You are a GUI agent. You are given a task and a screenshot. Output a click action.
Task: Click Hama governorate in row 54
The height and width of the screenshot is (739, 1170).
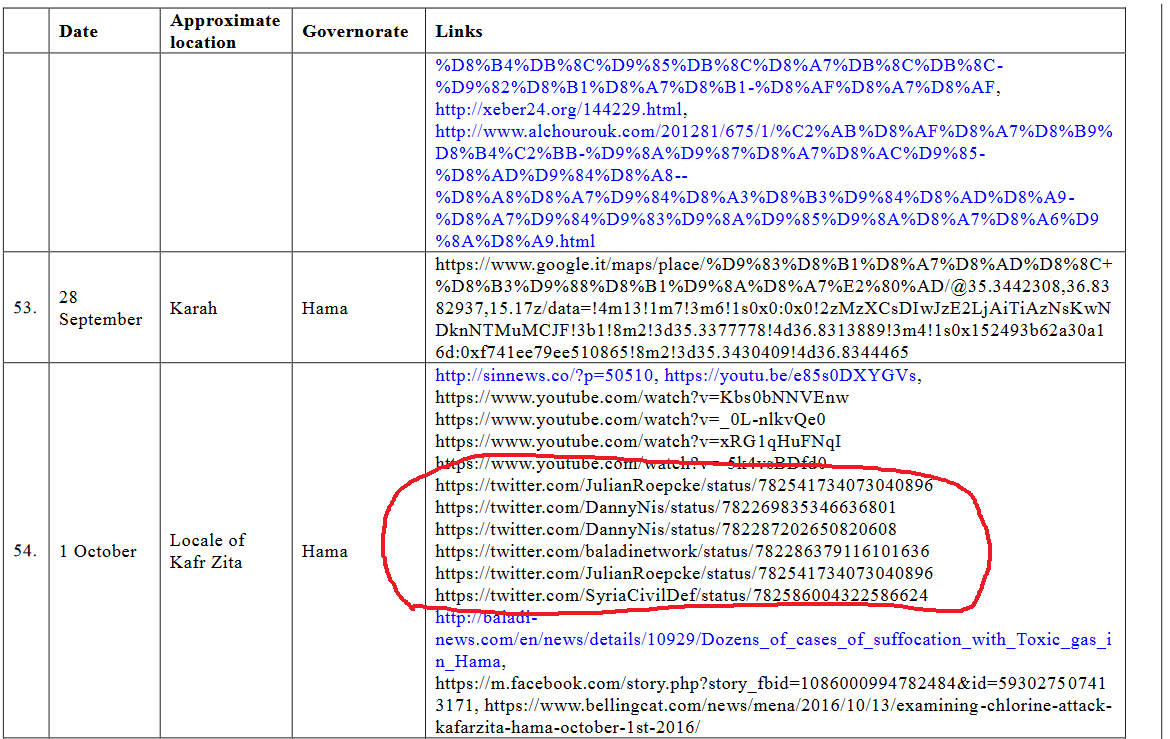[x=325, y=551]
